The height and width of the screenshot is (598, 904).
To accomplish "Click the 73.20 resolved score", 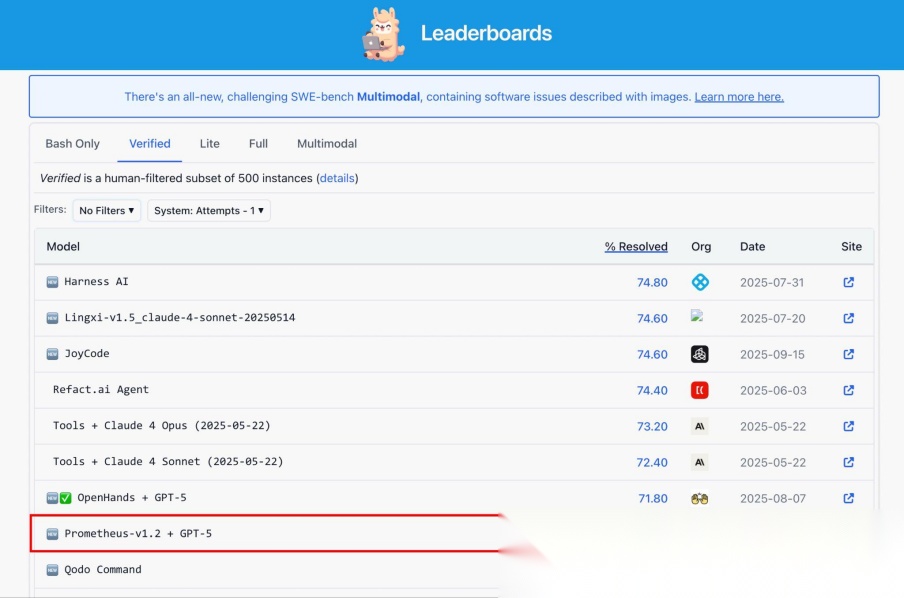I will click(x=652, y=427).
